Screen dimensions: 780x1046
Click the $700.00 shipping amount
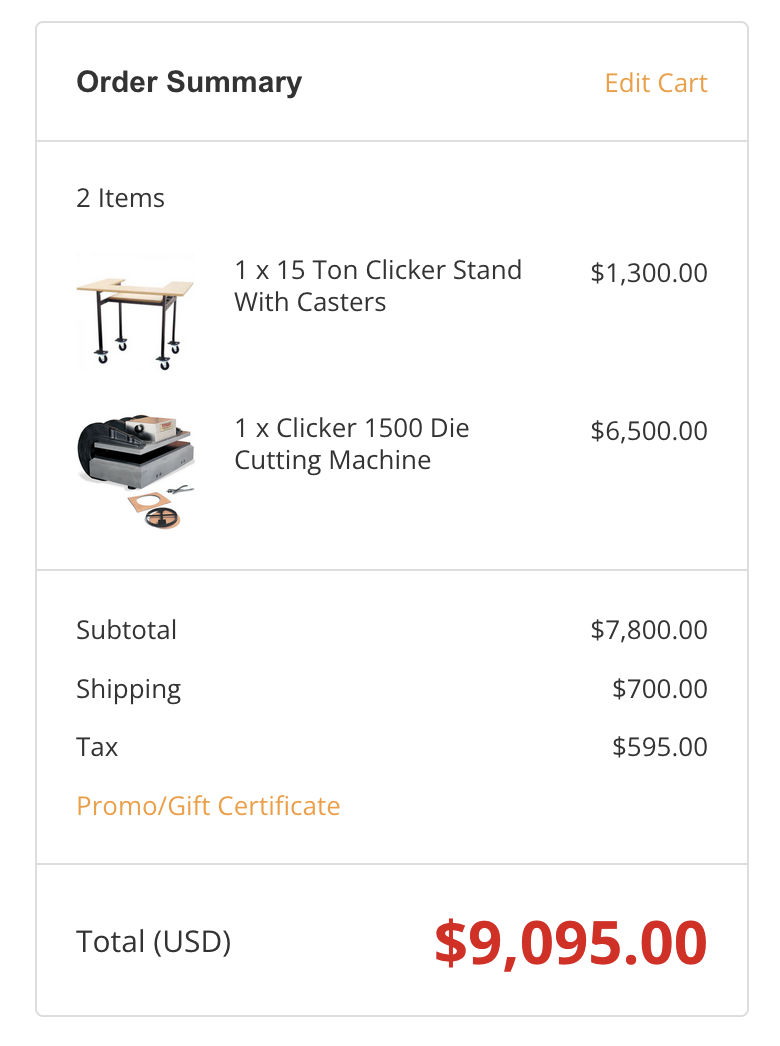(x=660, y=689)
